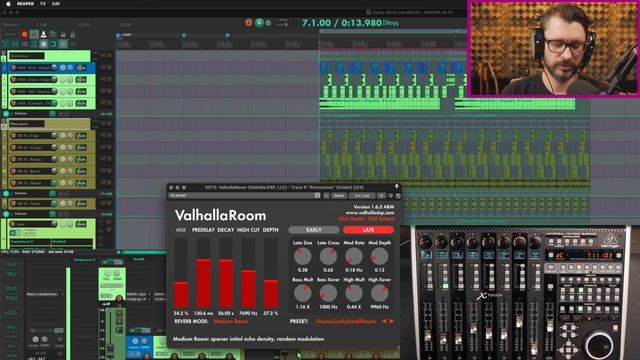Select the Drums bus folder track name

[27, 56]
